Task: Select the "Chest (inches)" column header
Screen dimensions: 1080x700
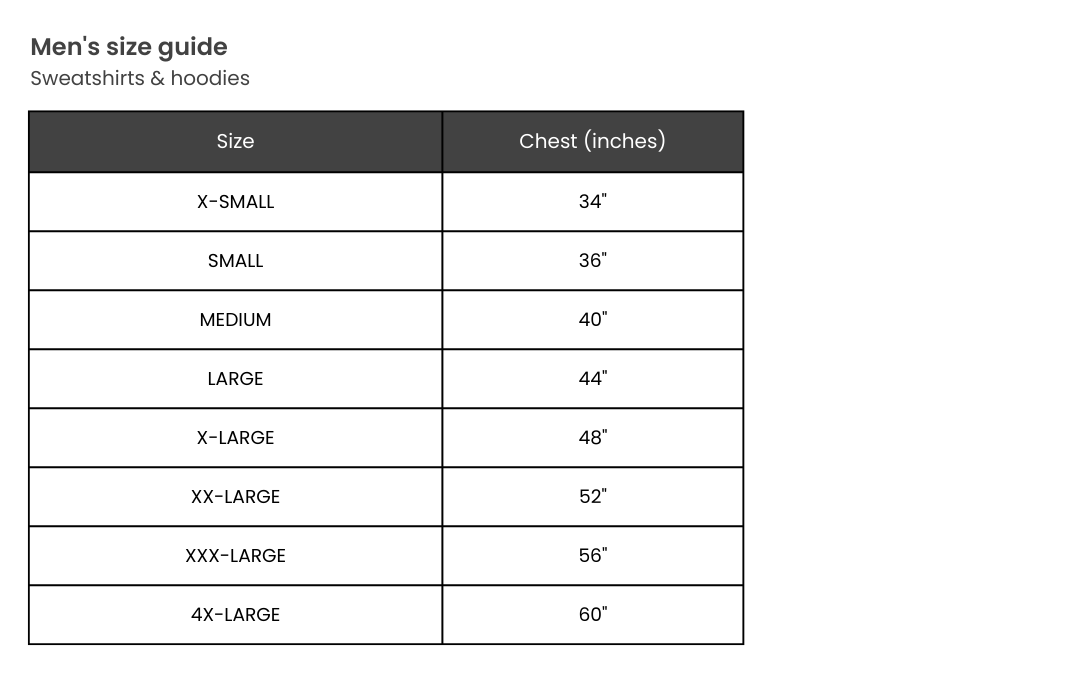Action: [x=592, y=142]
